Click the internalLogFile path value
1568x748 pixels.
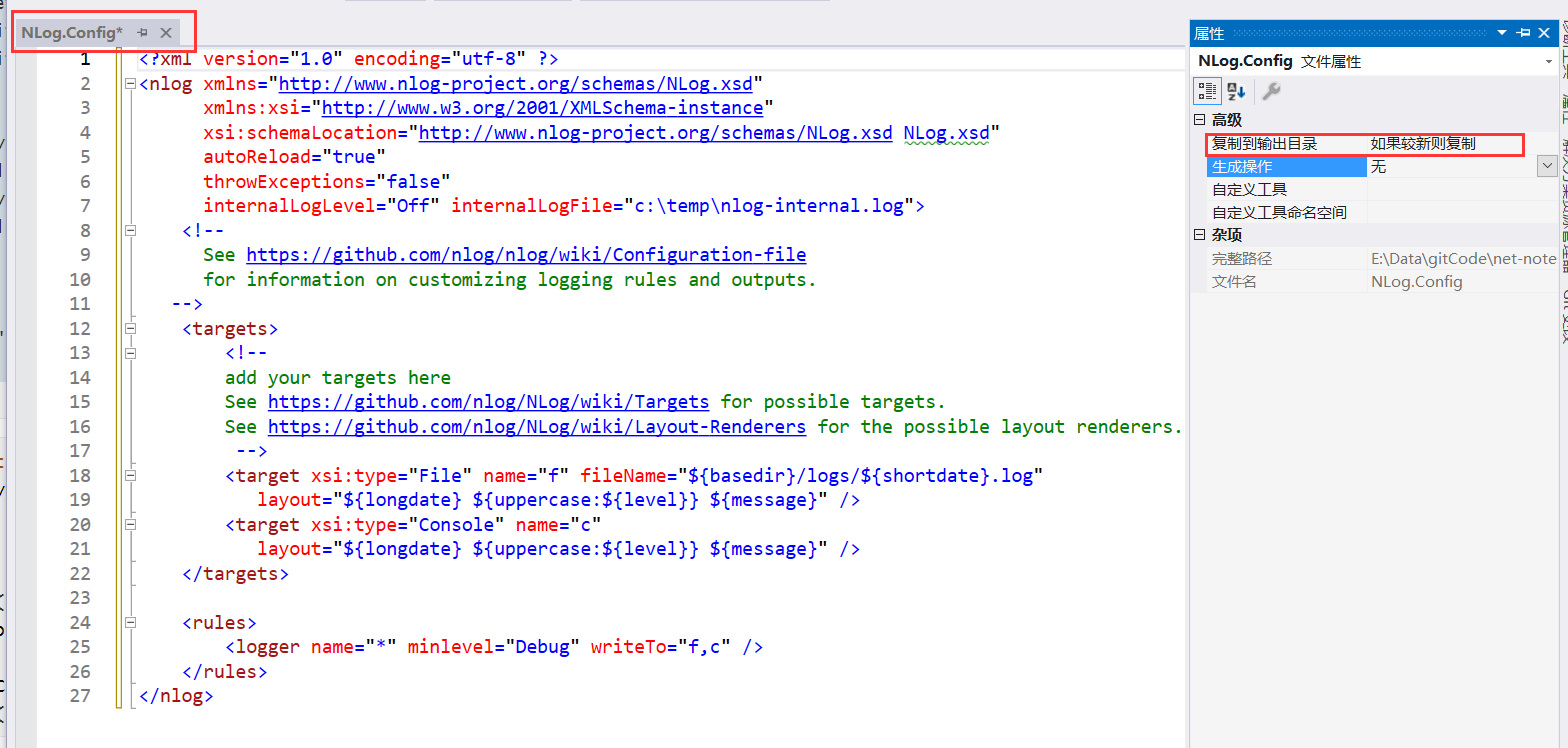coord(769,206)
